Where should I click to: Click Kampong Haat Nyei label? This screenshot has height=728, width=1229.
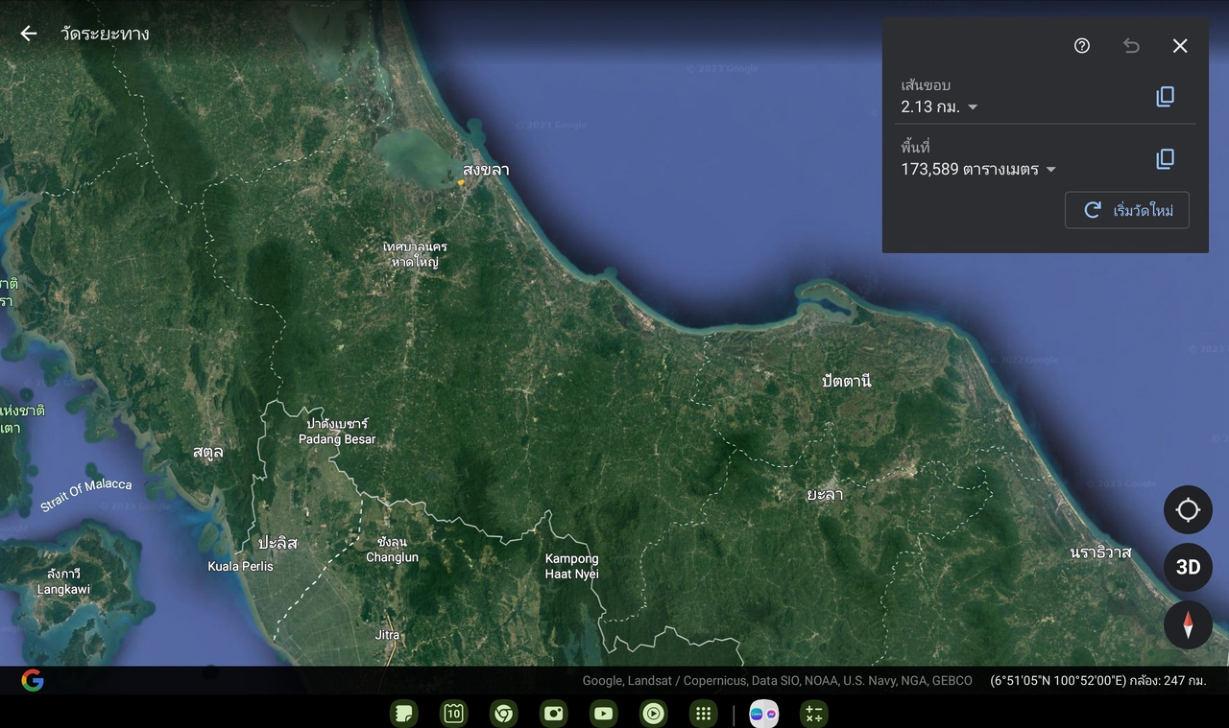572,566
